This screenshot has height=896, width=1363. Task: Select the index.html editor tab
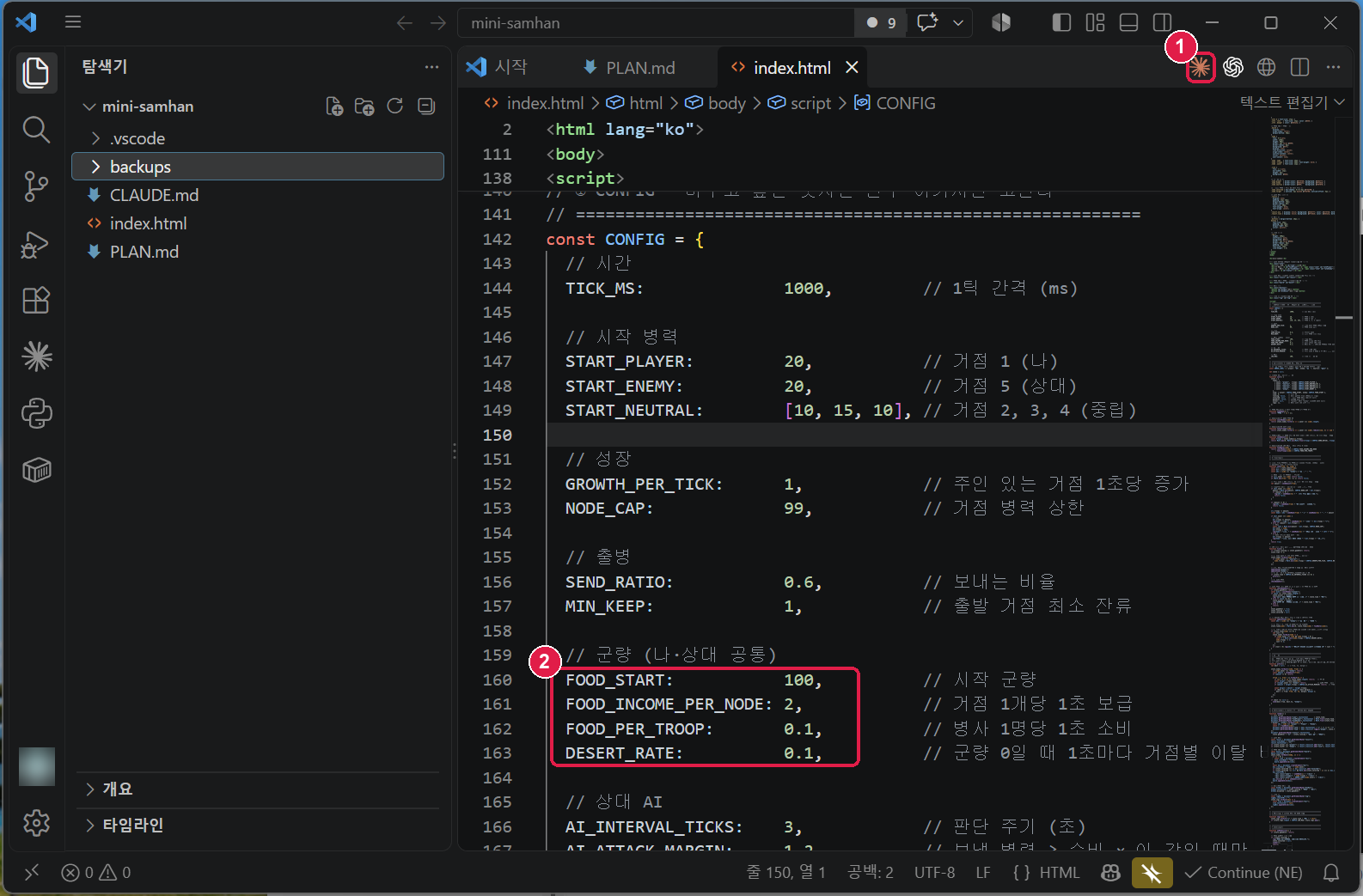tap(792, 67)
